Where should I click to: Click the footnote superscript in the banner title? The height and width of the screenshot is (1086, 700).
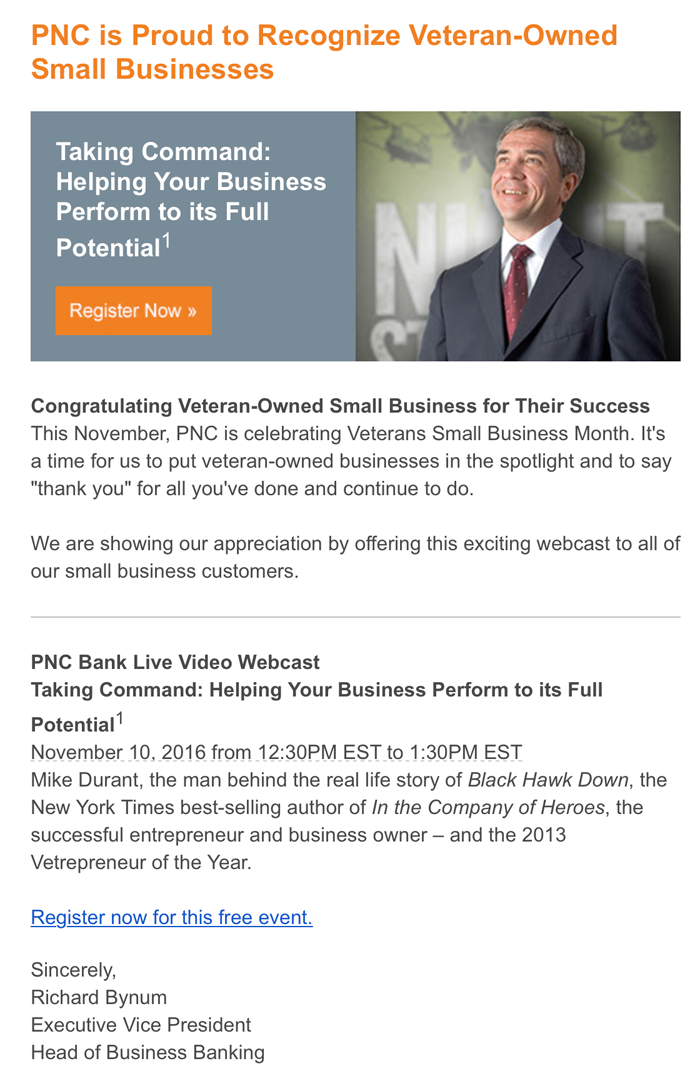167,240
